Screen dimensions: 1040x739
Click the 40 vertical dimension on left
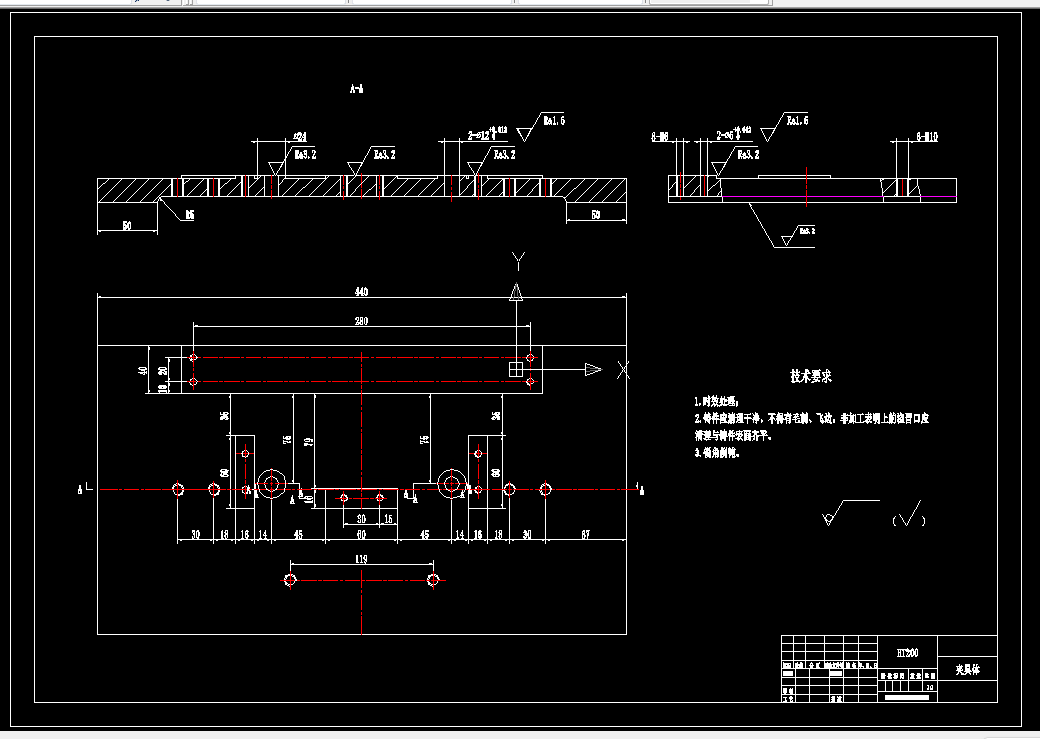click(142, 370)
